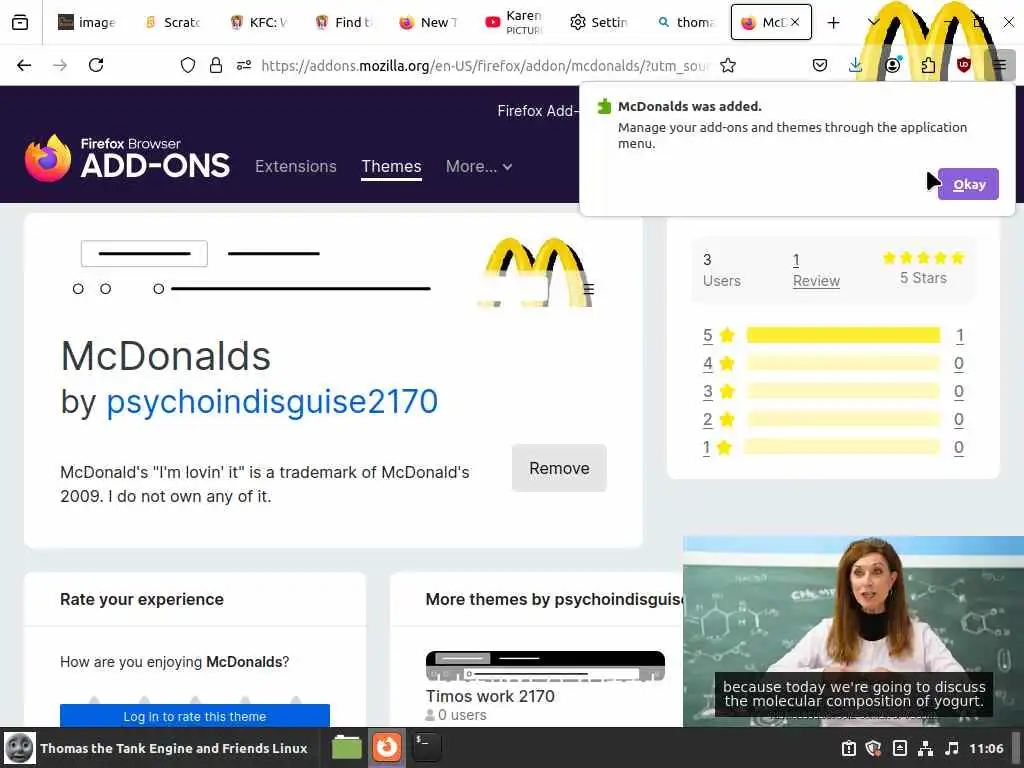
Task: Click the Firefox taskbar icon
Action: (x=386, y=747)
